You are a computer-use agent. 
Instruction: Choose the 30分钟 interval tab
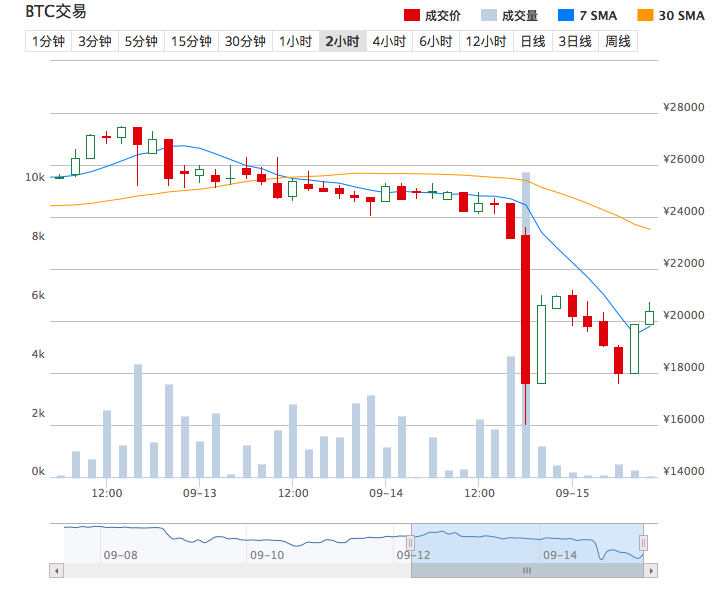coord(245,42)
